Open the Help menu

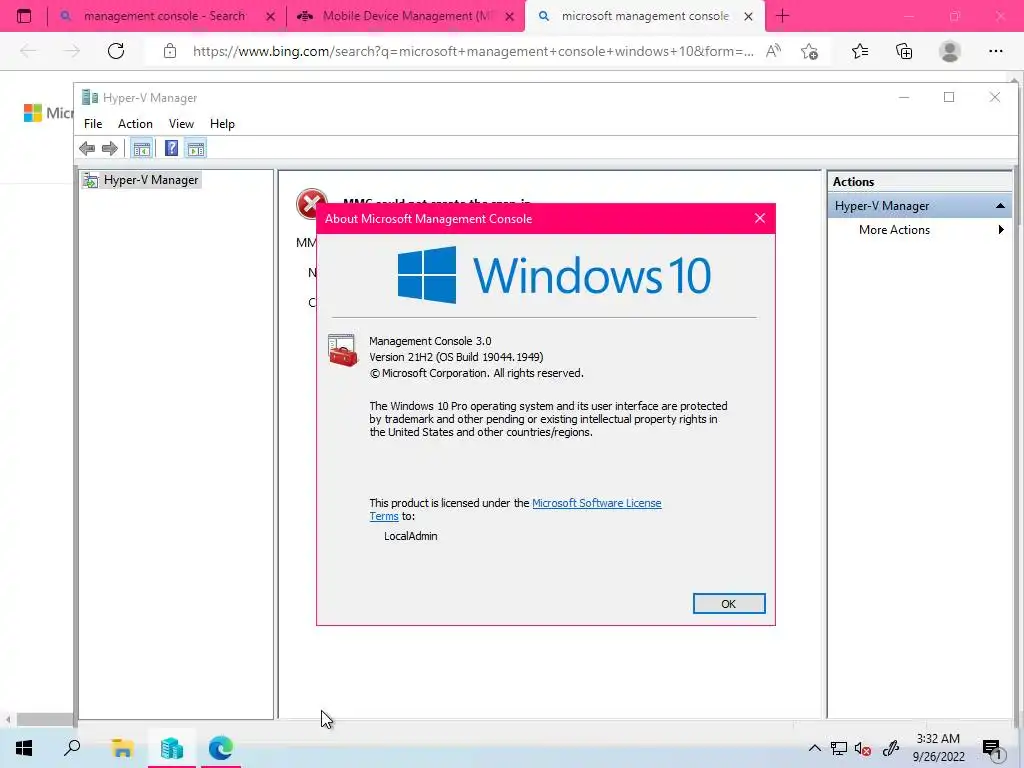(x=222, y=124)
